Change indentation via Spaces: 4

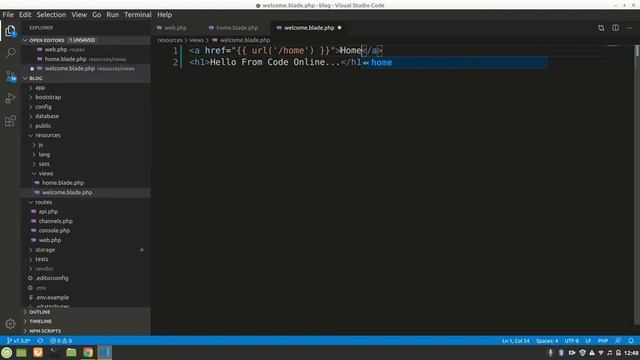547,340
